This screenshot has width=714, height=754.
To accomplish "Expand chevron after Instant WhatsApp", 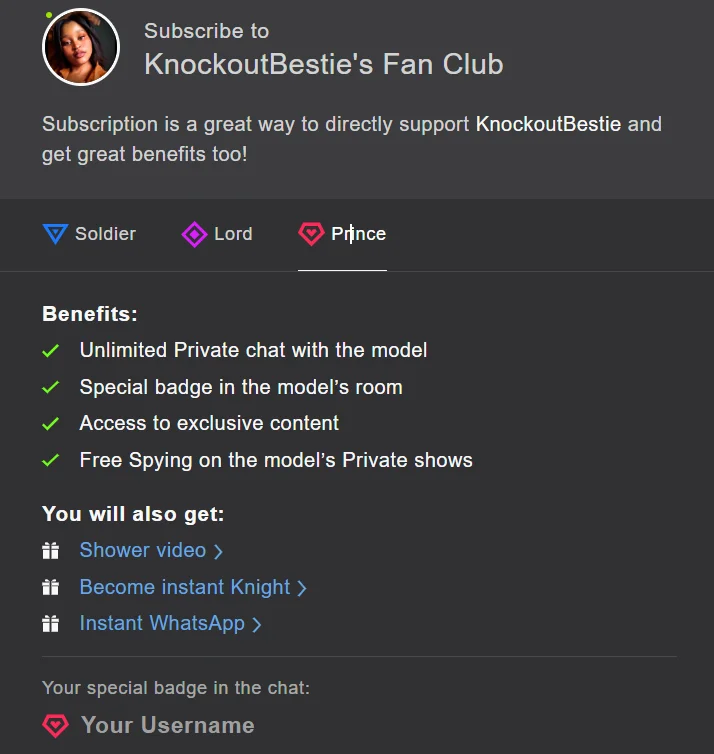I will pos(257,624).
